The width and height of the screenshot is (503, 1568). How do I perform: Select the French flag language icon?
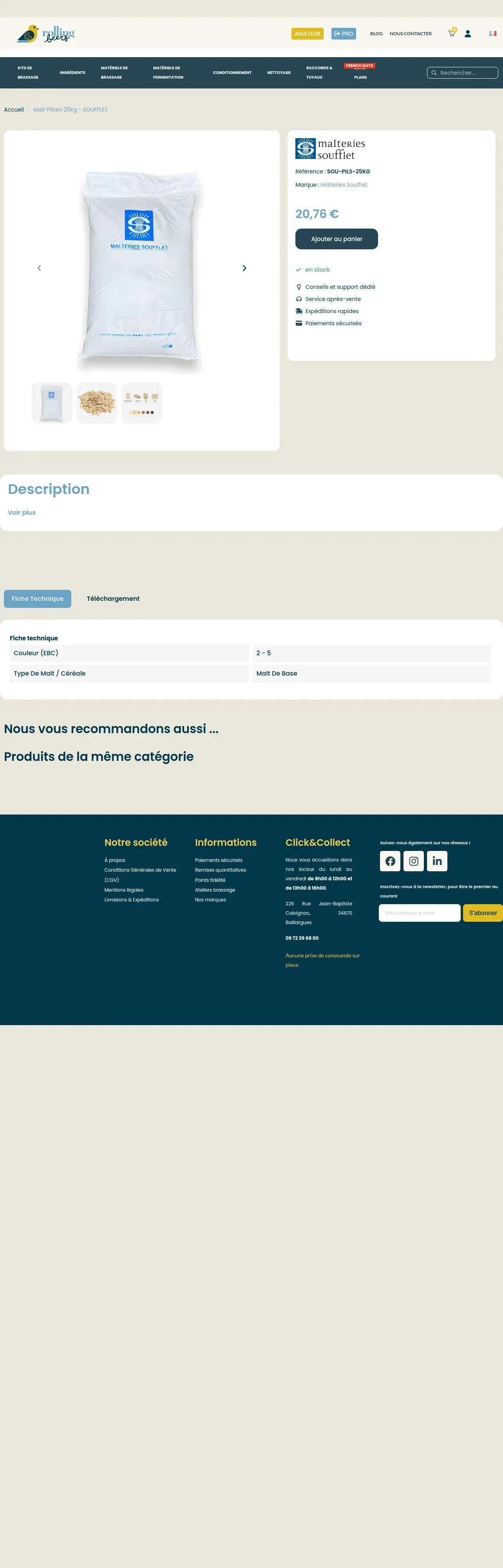pyautogui.click(x=493, y=34)
